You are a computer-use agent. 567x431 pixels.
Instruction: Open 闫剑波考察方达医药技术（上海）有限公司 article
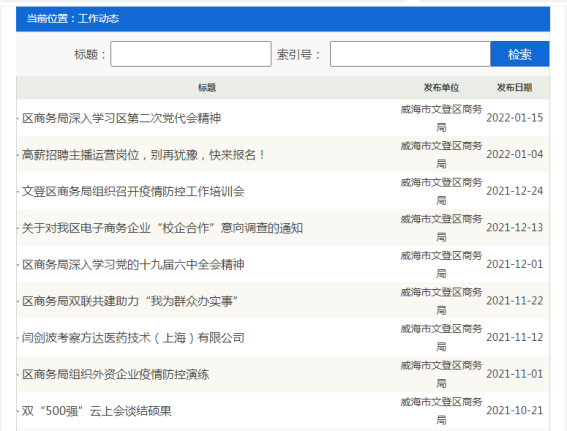coord(133,338)
